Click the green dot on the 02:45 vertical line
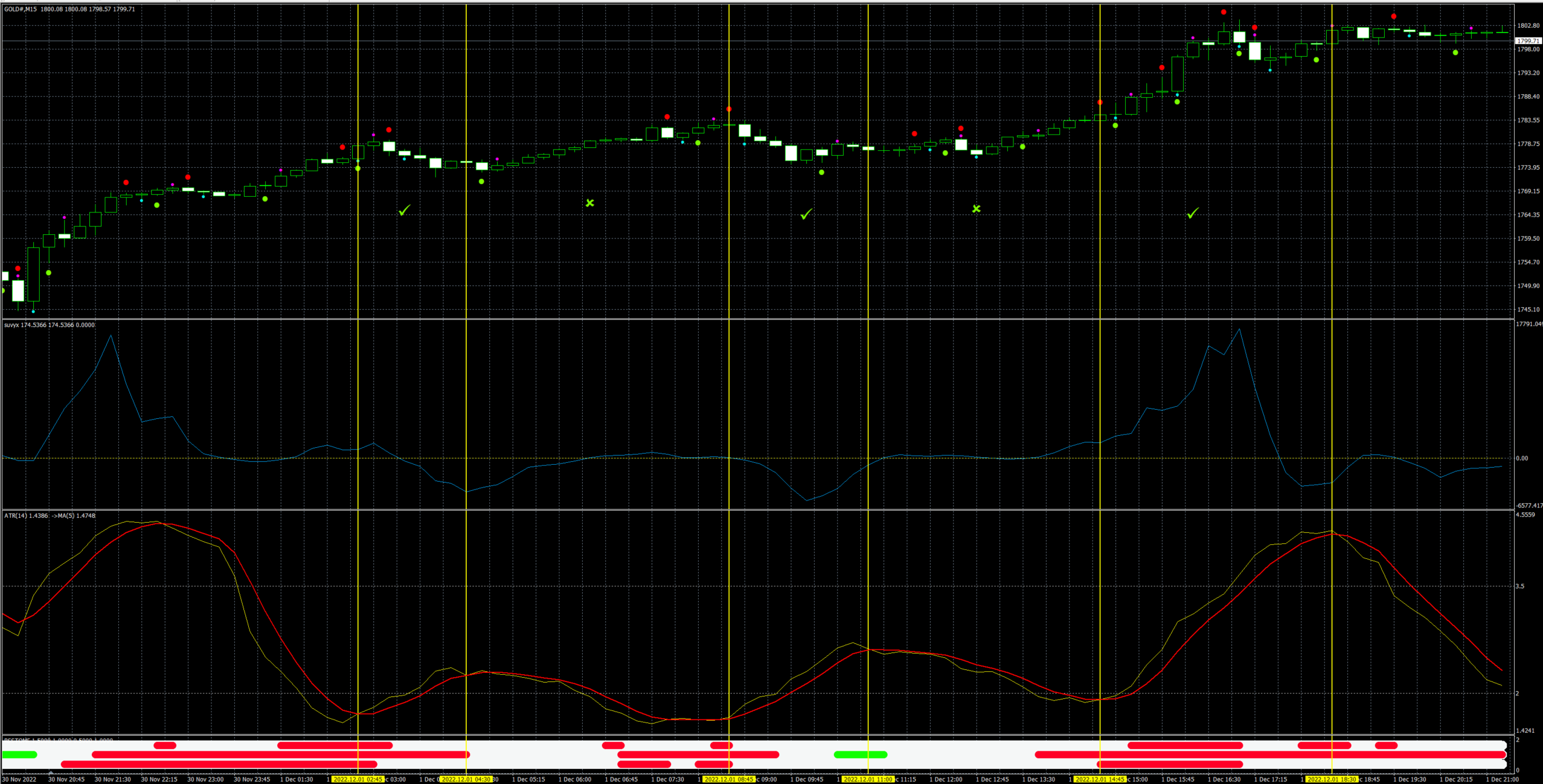 (x=358, y=168)
